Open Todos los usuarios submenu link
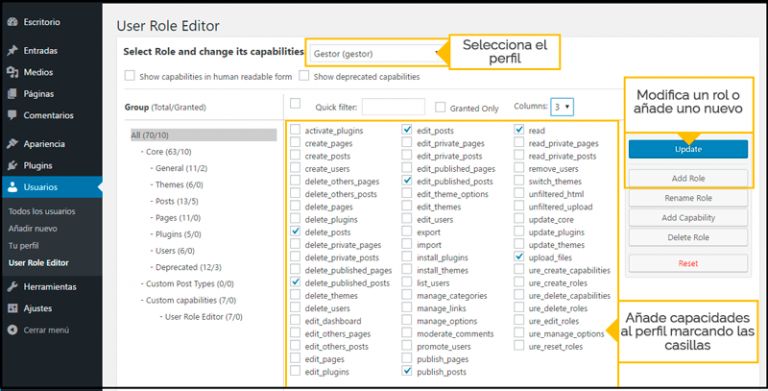The image size is (768, 391). pyautogui.click(x=42, y=211)
